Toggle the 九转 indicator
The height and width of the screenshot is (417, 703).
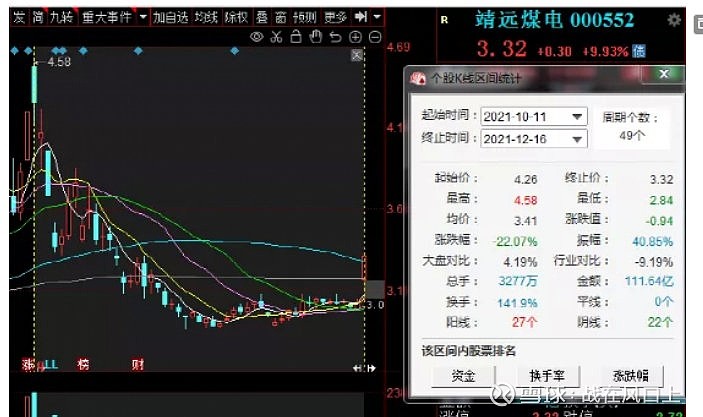pyautogui.click(x=61, y=17)
